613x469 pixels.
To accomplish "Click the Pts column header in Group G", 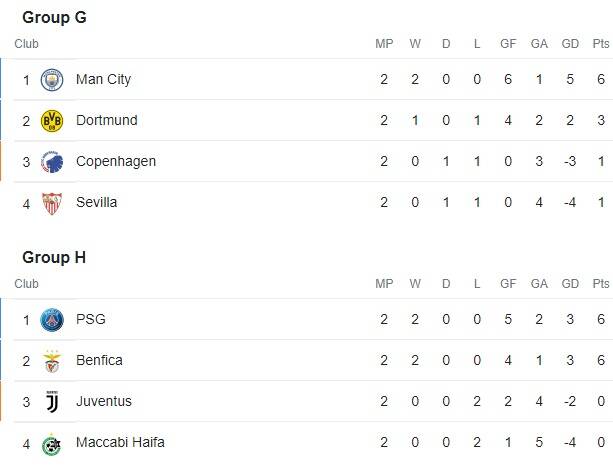I will (600, 44).
